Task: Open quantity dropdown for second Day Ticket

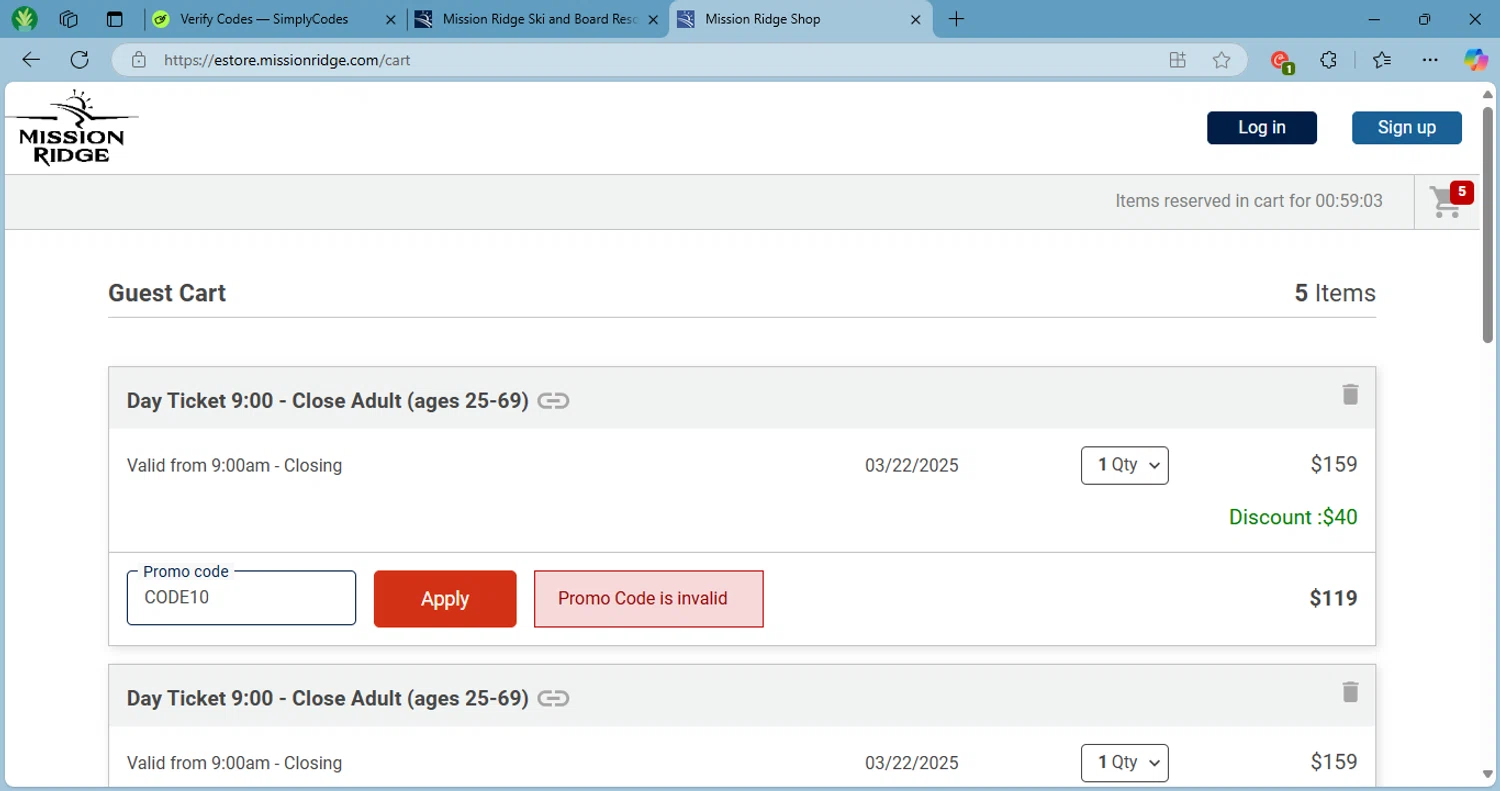Action: tap(1125, 762)
